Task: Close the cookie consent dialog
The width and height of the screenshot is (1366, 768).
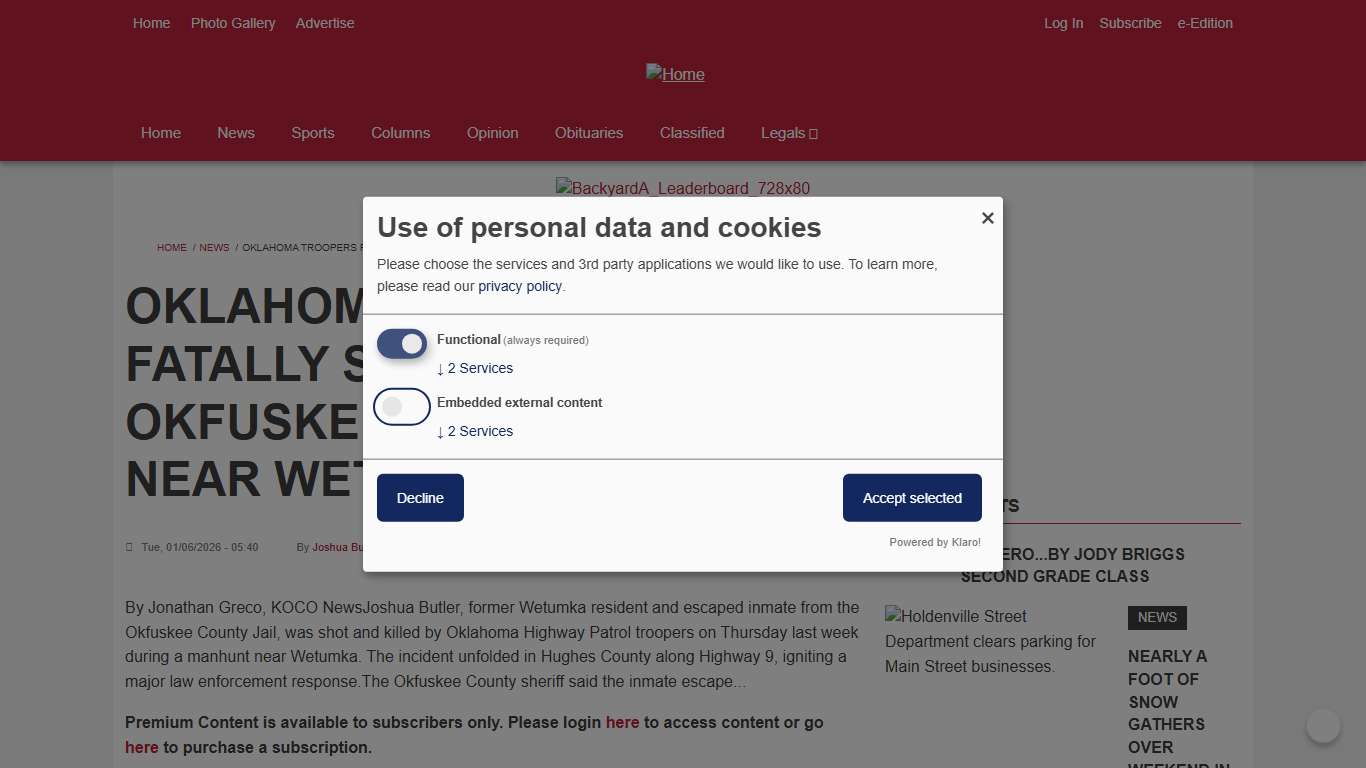Action: [x=987, y=218]
